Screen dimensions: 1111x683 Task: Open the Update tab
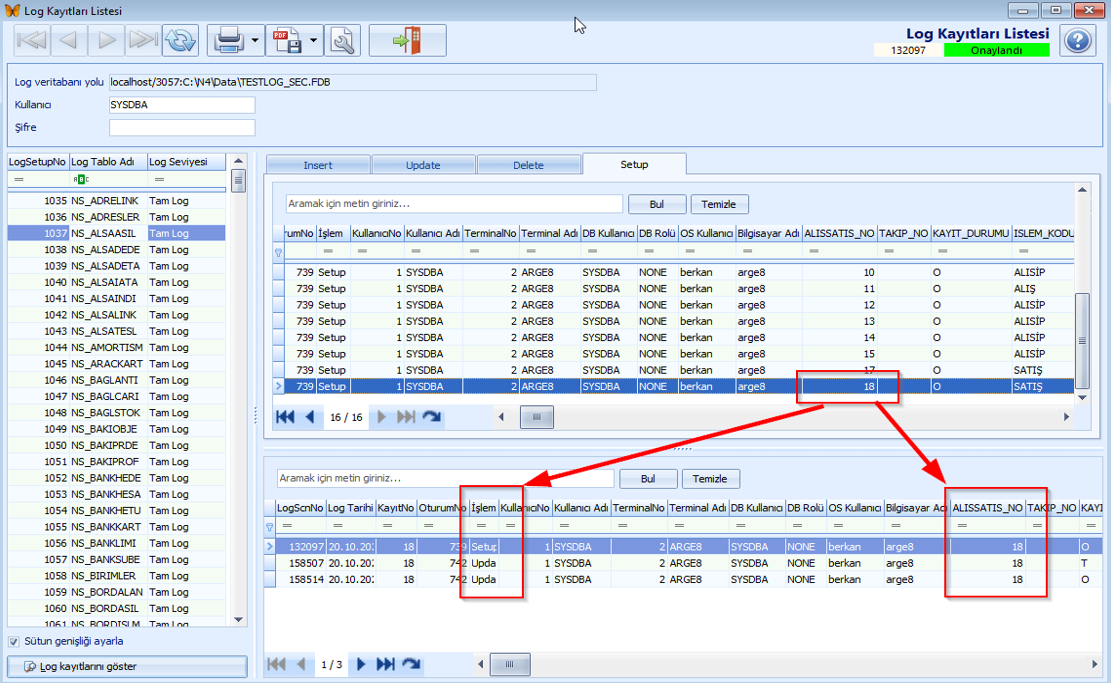pyautogui.click(x=423, y=165)
